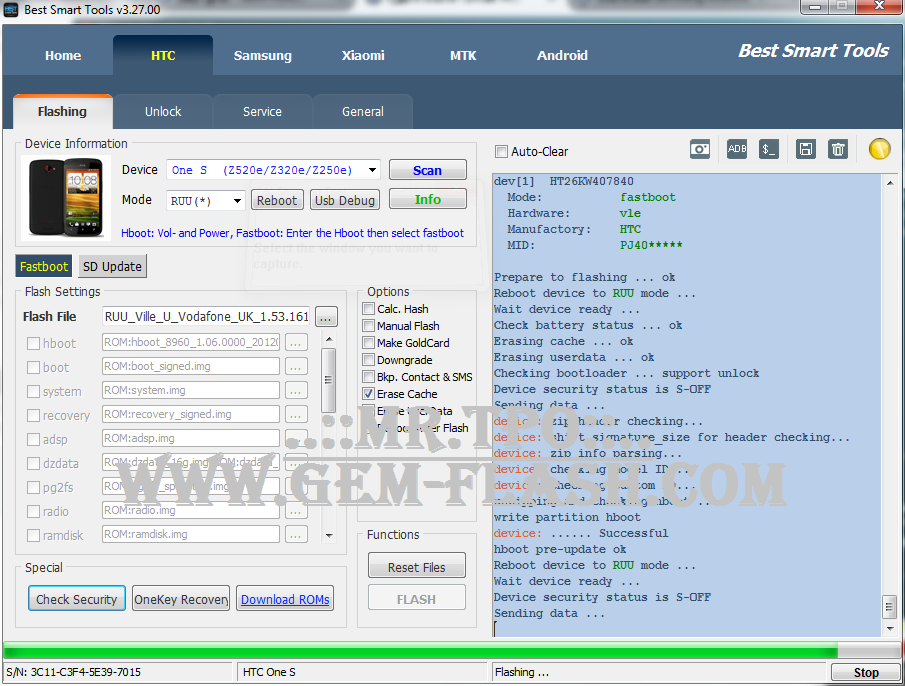Screen dimensions: 905x686
Task: Select the HTC tab
Action: tap(163, 55)
